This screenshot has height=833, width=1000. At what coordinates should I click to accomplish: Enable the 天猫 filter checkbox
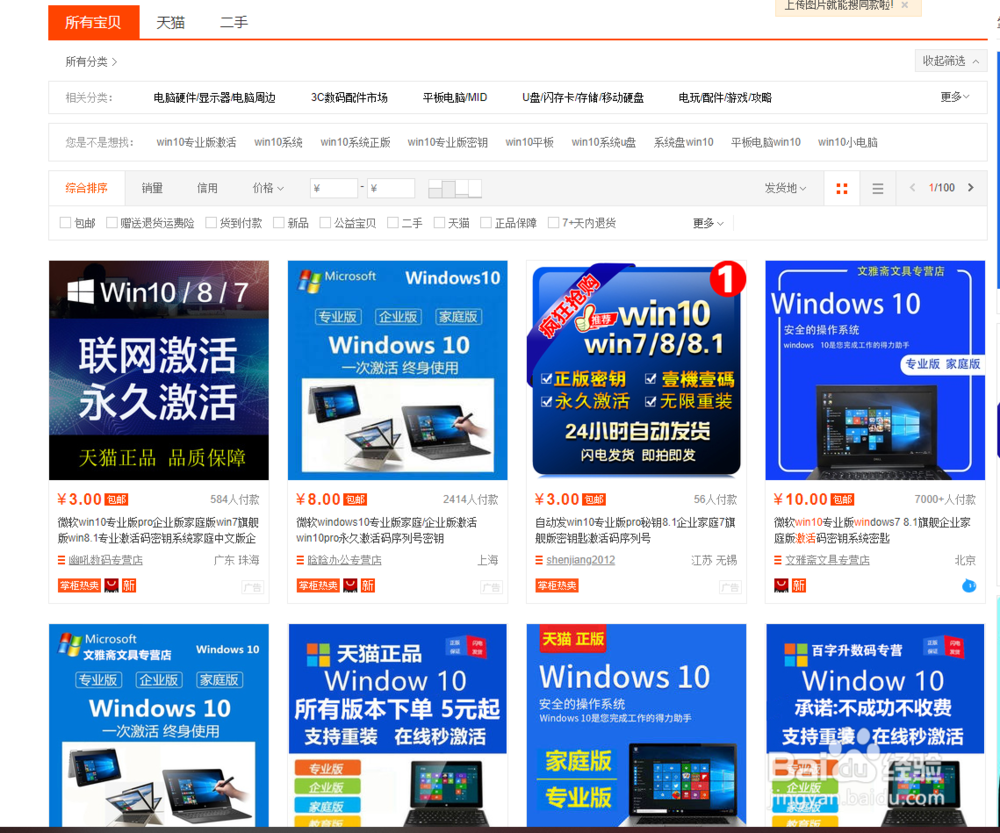pos(437,222)
